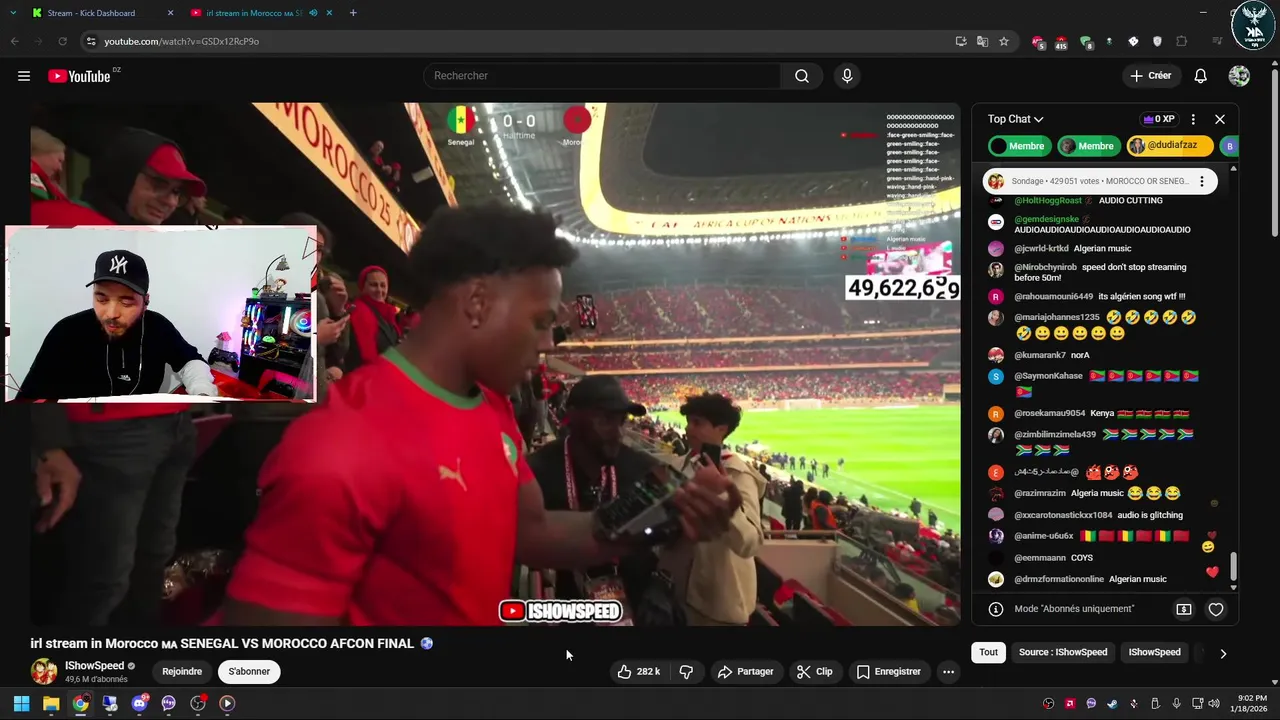The image size is (1280, 720).
Task: Click into the Rechercher search field
Action: pos(603,76)
